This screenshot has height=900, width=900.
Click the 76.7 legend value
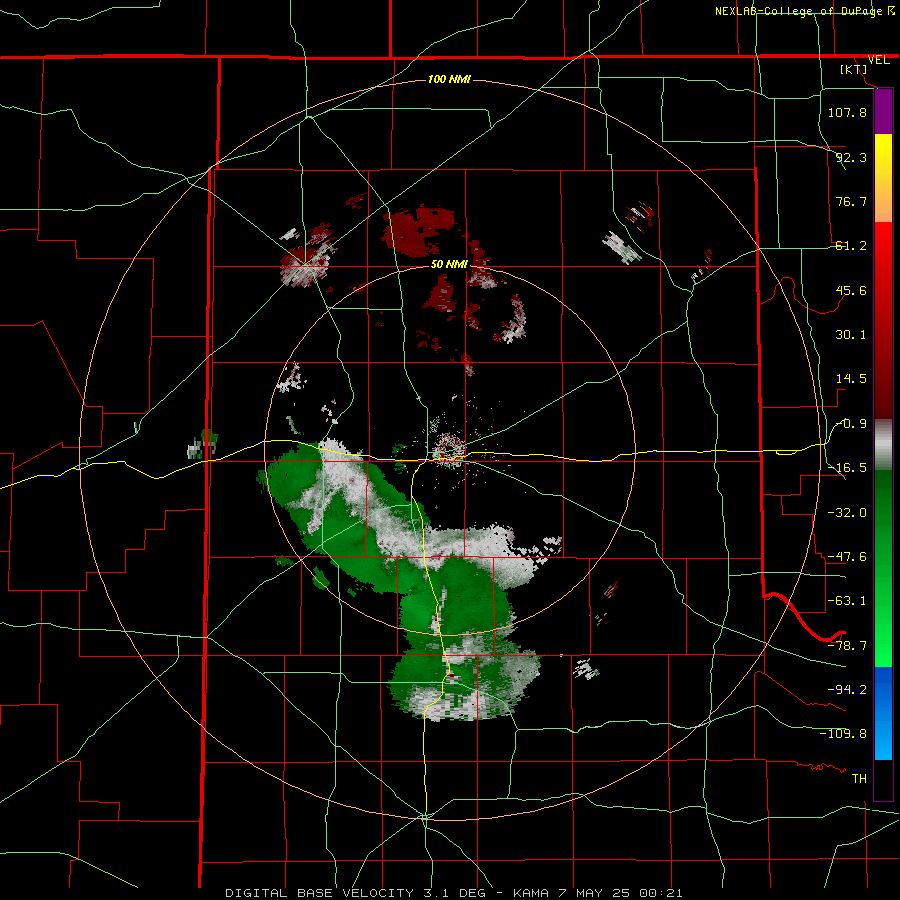pos(851,201)
